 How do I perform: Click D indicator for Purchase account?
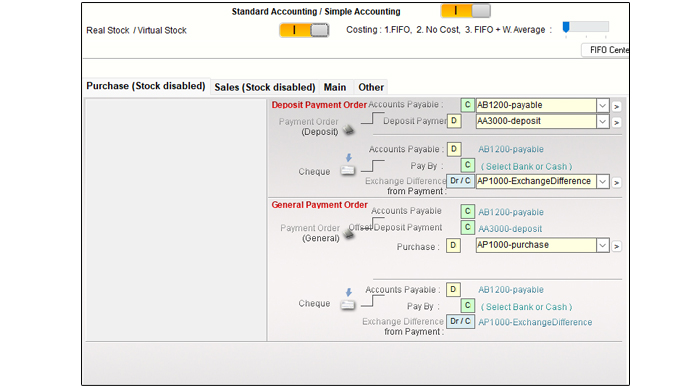(453, 245)
